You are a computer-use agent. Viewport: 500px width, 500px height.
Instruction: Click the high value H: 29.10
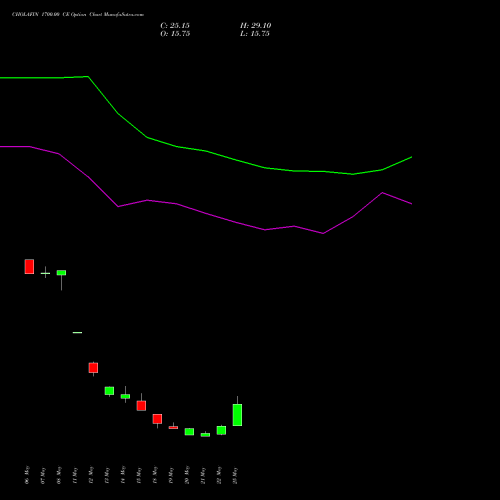pyautogui.click(x=256, y=26)
